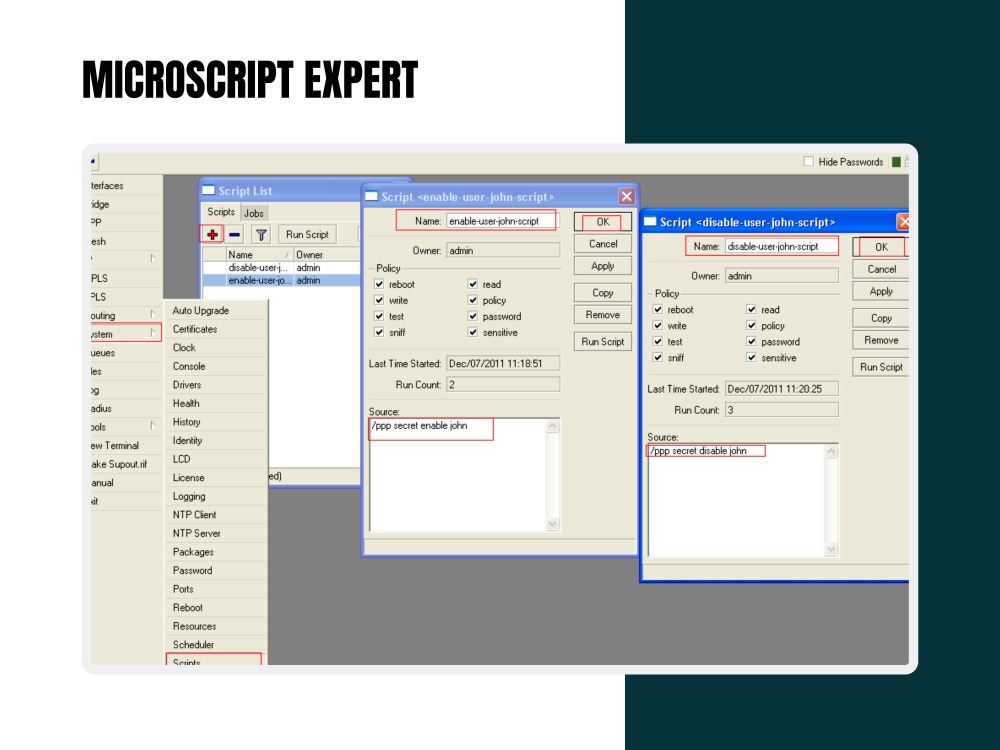Image resolution: width=1000 pixels, height=750 pixels.
Task: Toggle write policy in disable-user-john-script
Action: click(x=658, y=325)
